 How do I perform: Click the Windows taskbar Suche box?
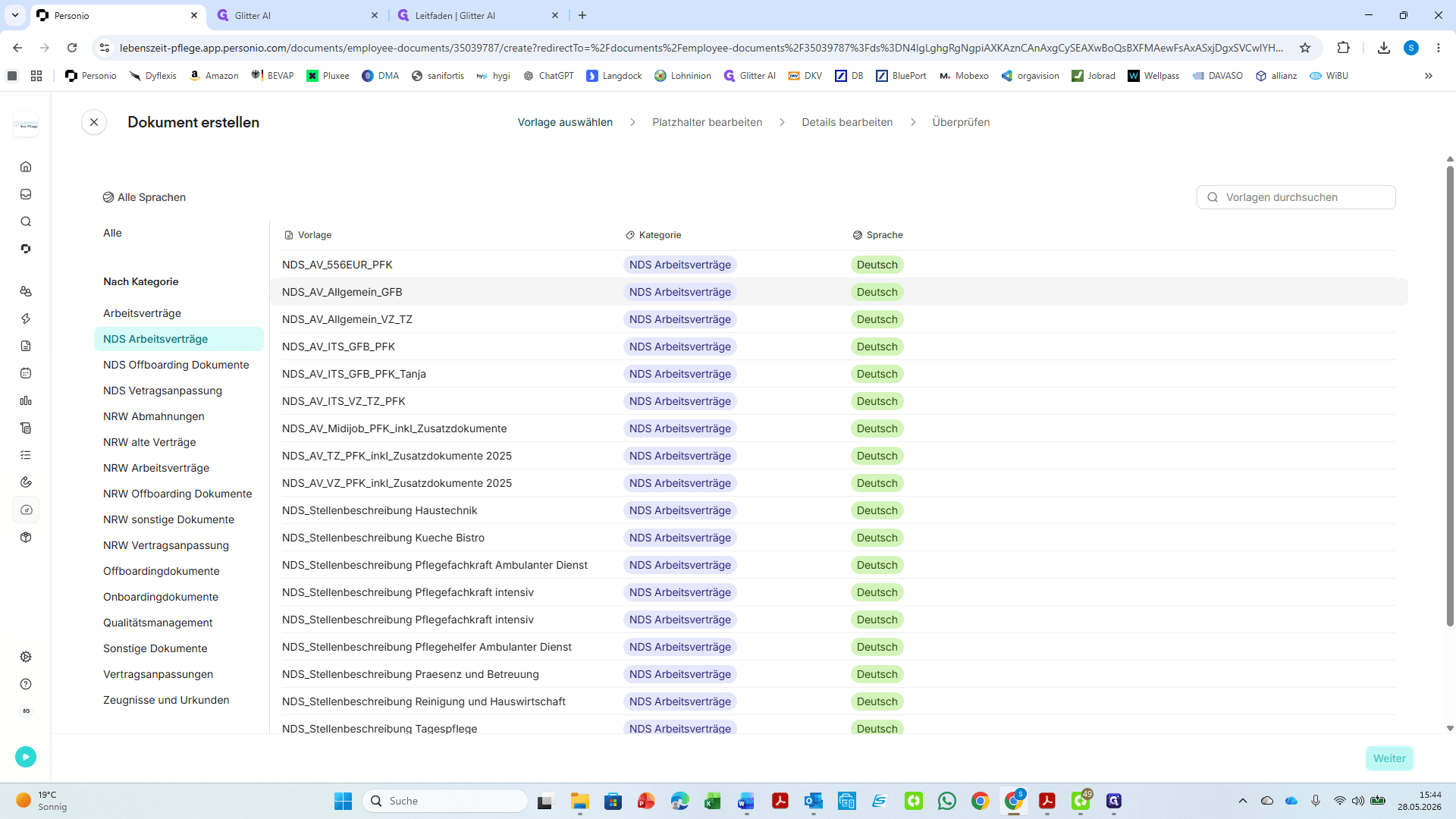click(446, 801)
